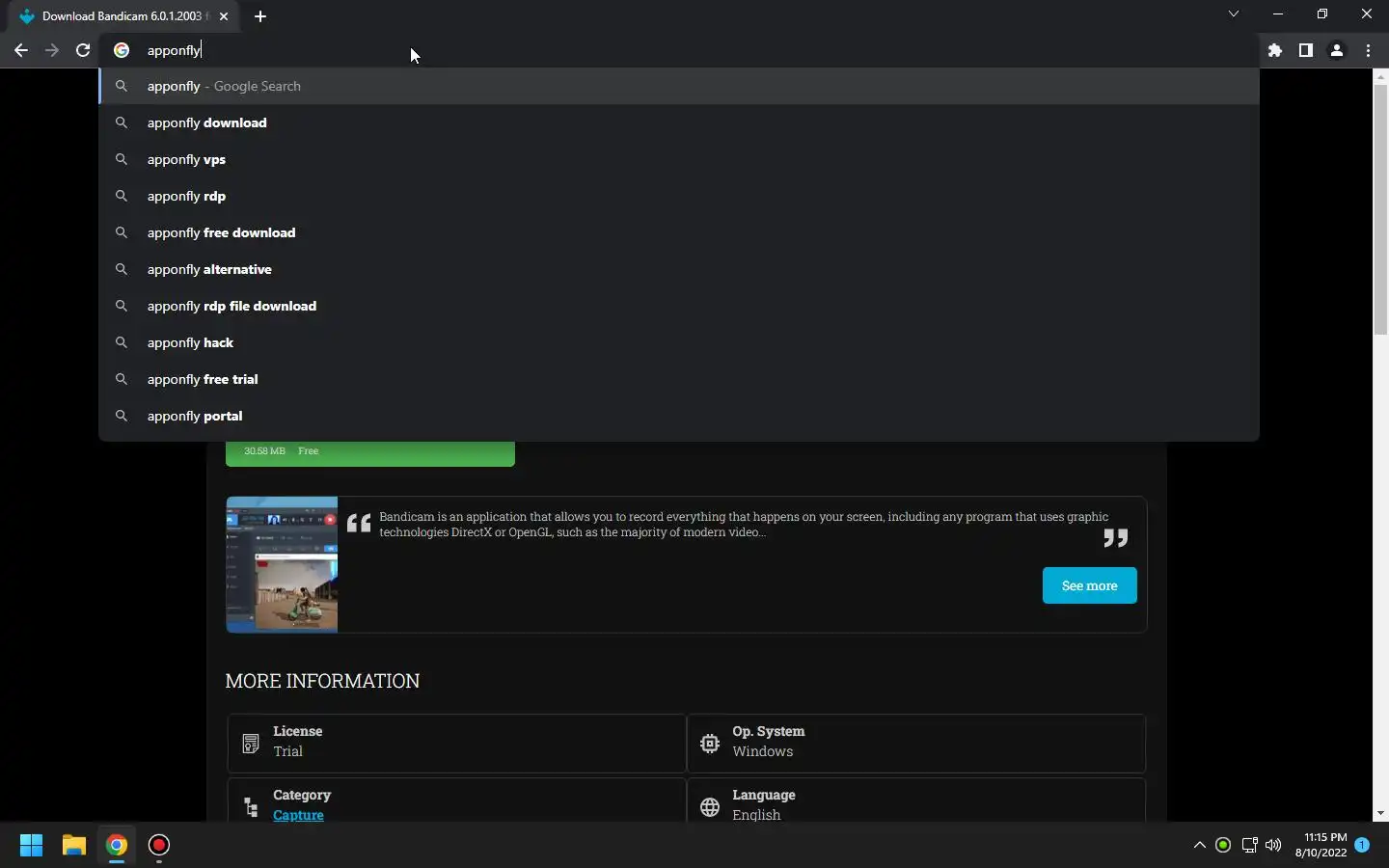Click the page scrollbar up arrow
This screenshot has height=868, width=1389.
click(1380, 75)
